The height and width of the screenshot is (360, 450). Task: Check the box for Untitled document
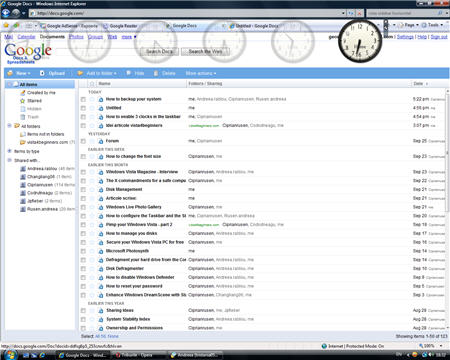[83, 108]
